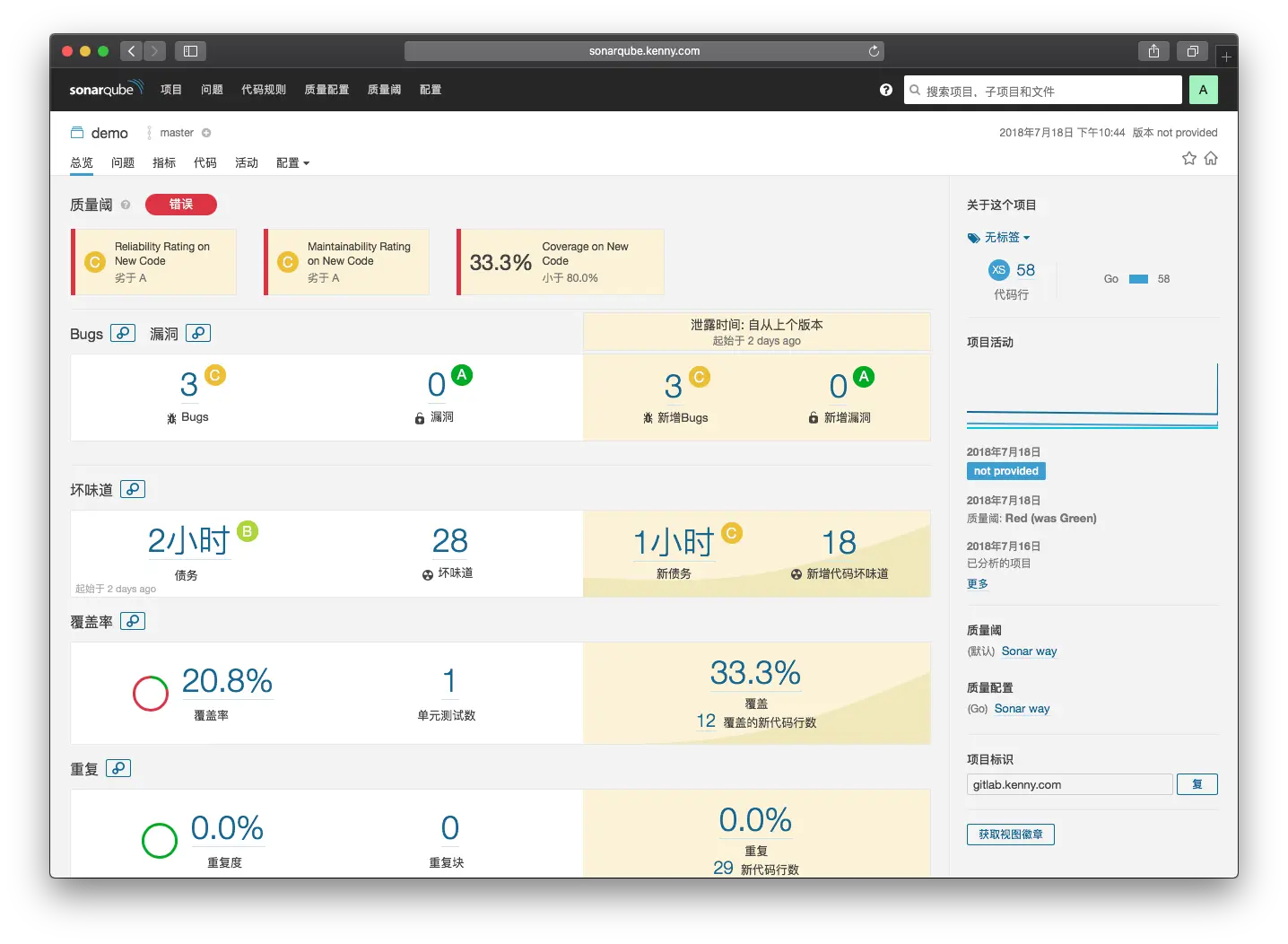Click the vulnerabilities A rating badge
1288x944 pixels.
point(462,375)
